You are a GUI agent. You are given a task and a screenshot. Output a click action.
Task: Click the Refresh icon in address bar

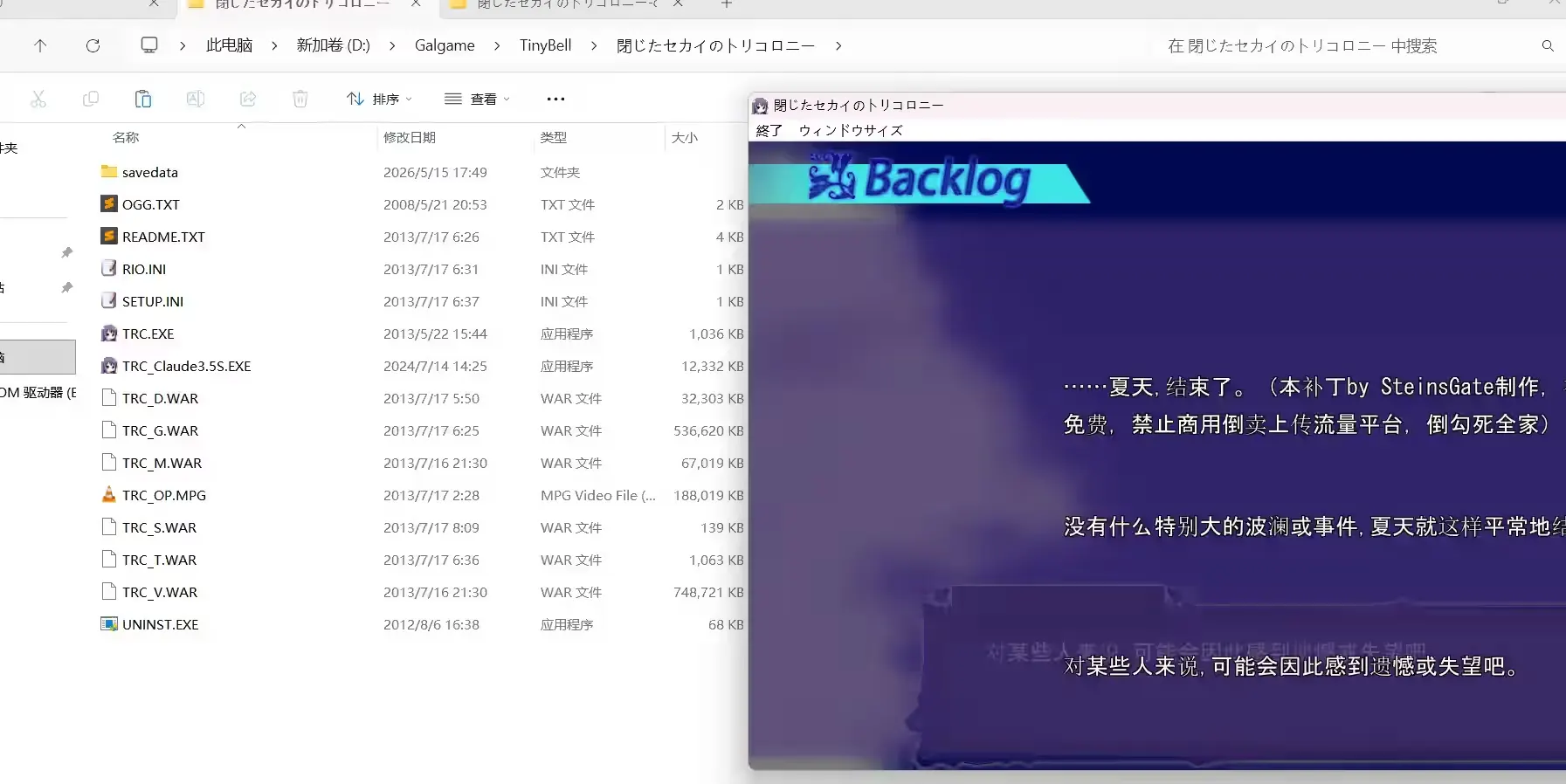[x=93, y=45]
